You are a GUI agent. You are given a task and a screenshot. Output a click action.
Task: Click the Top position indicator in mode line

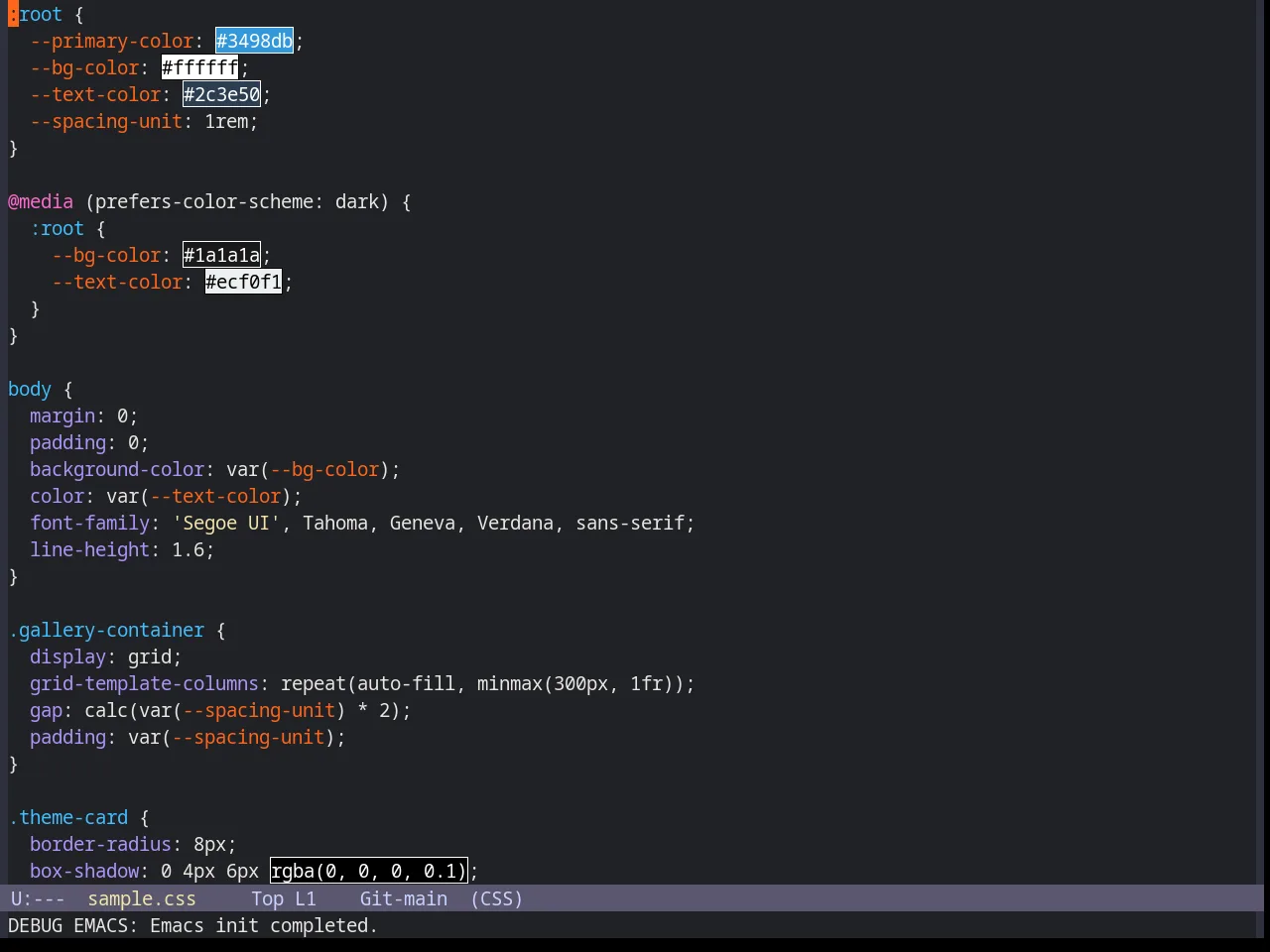(267, 898)
